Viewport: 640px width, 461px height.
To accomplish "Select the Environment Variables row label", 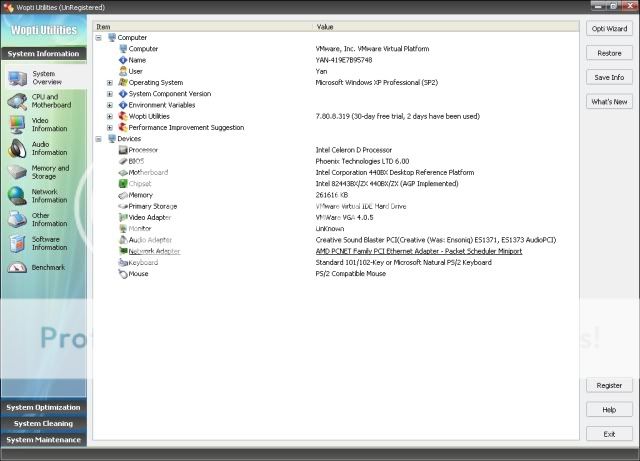I will (x=162, y=105).
